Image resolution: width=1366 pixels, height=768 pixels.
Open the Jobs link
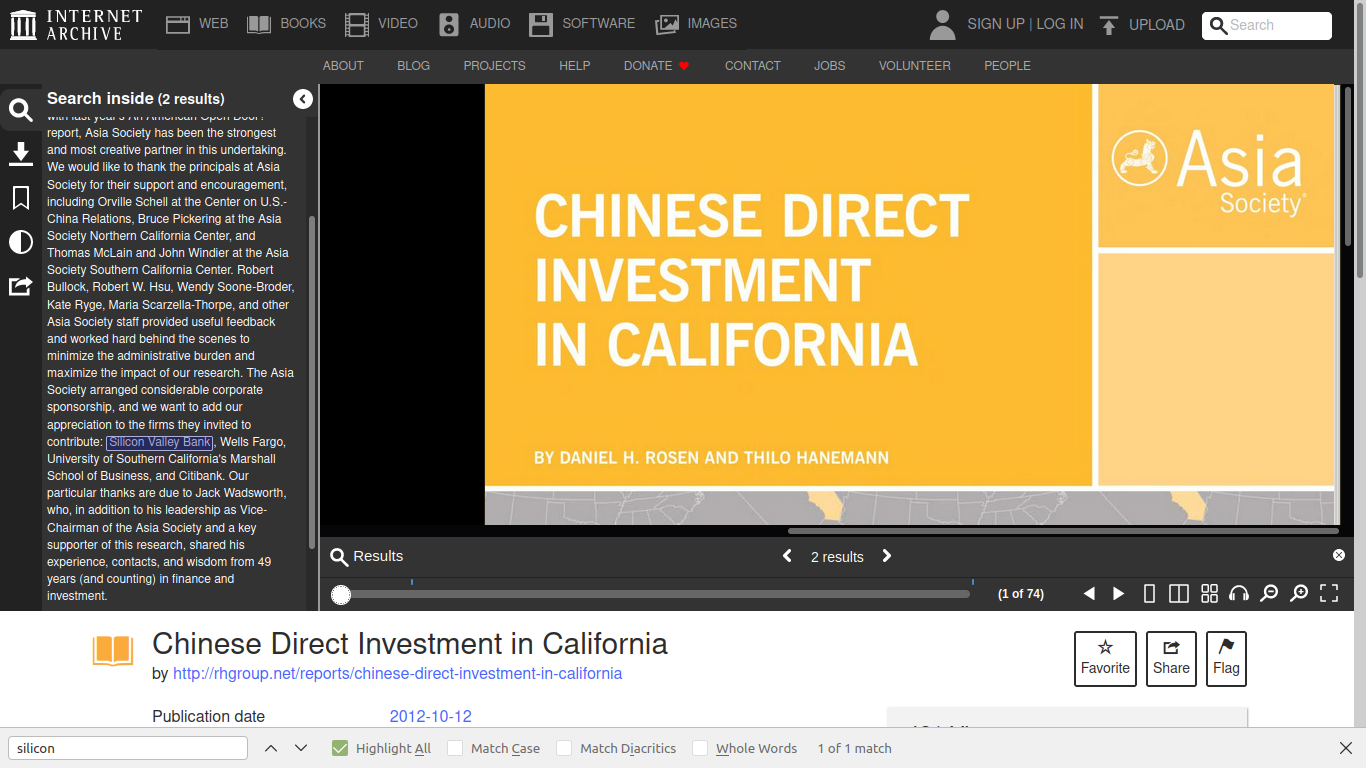point(830,65)
